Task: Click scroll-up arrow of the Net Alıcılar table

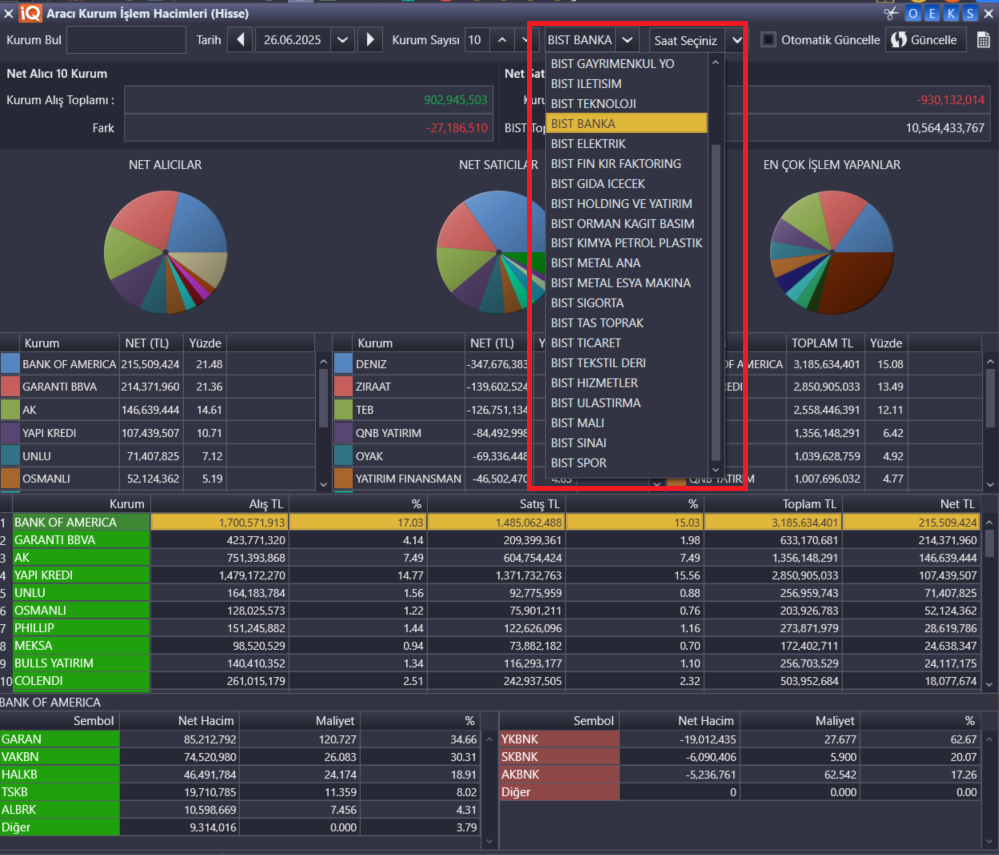Action: [323, 362]
